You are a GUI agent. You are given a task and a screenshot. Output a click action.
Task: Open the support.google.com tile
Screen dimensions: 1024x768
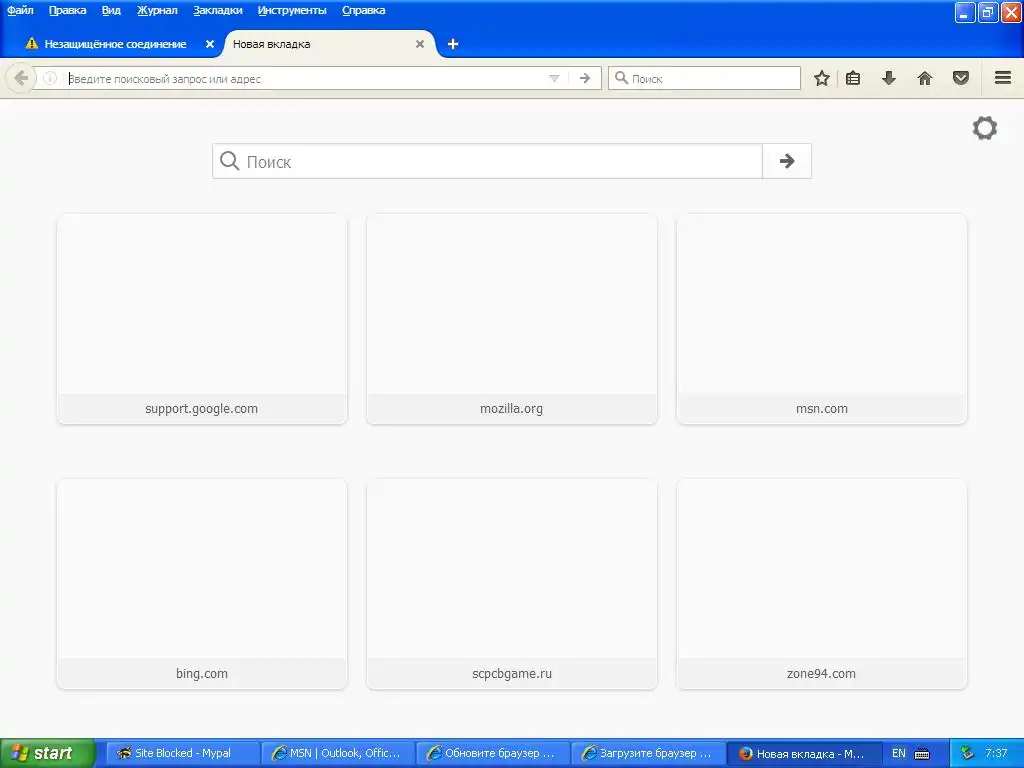[202, 319]
